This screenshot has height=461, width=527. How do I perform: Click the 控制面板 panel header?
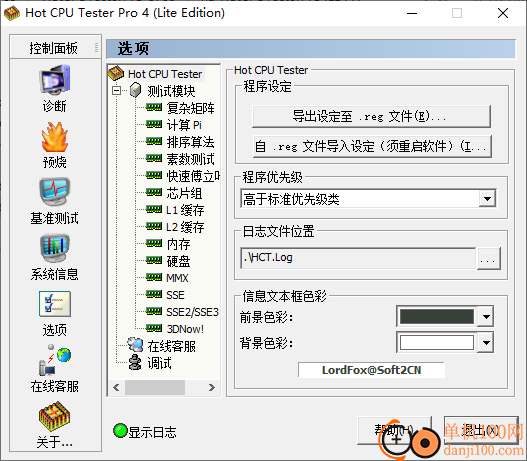55,47
